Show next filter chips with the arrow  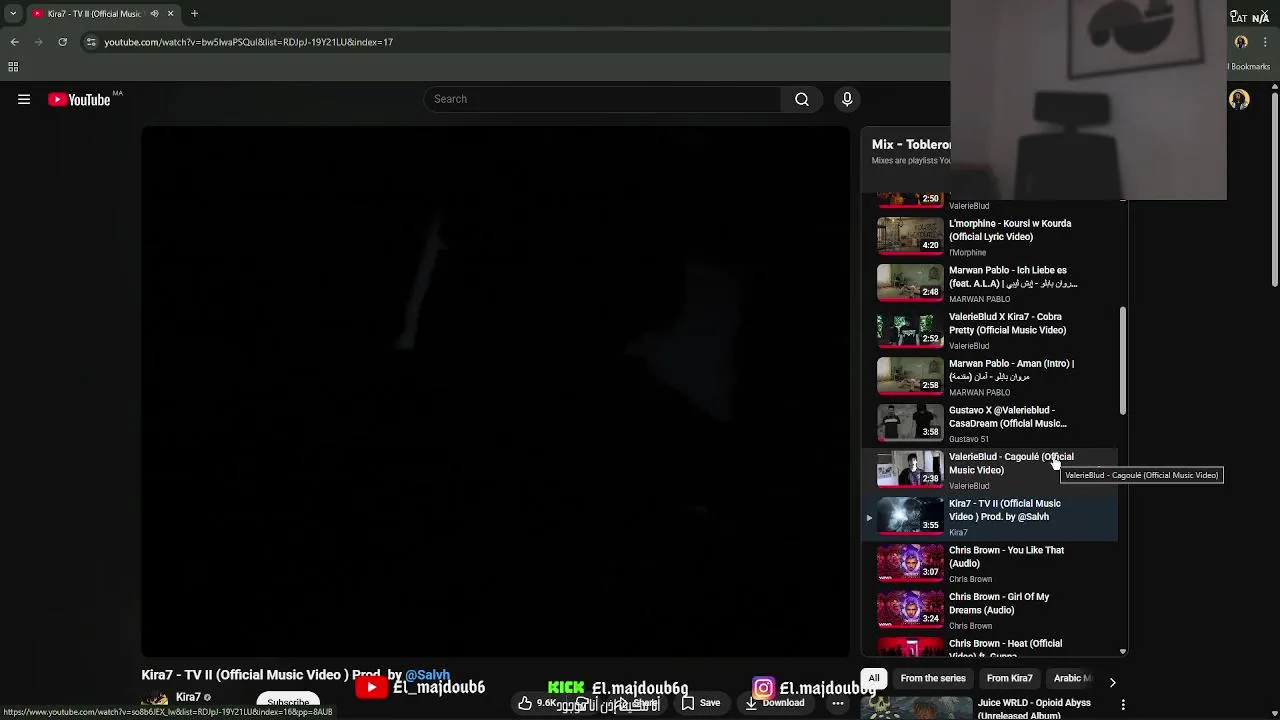[x=1112, y=682]
